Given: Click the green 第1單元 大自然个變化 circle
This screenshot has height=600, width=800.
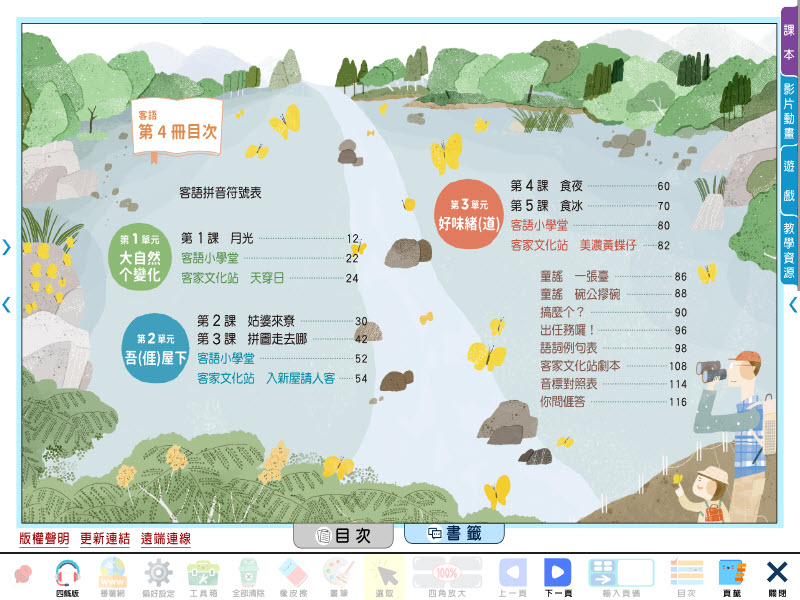Looking at the screenshot, I should [x=140, y=257].
